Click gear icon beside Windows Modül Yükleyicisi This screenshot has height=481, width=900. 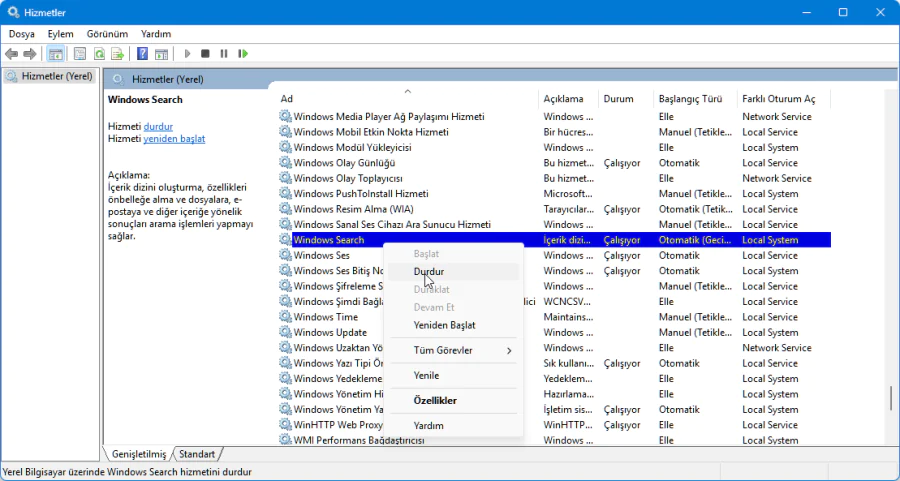[x=285, y=148]
